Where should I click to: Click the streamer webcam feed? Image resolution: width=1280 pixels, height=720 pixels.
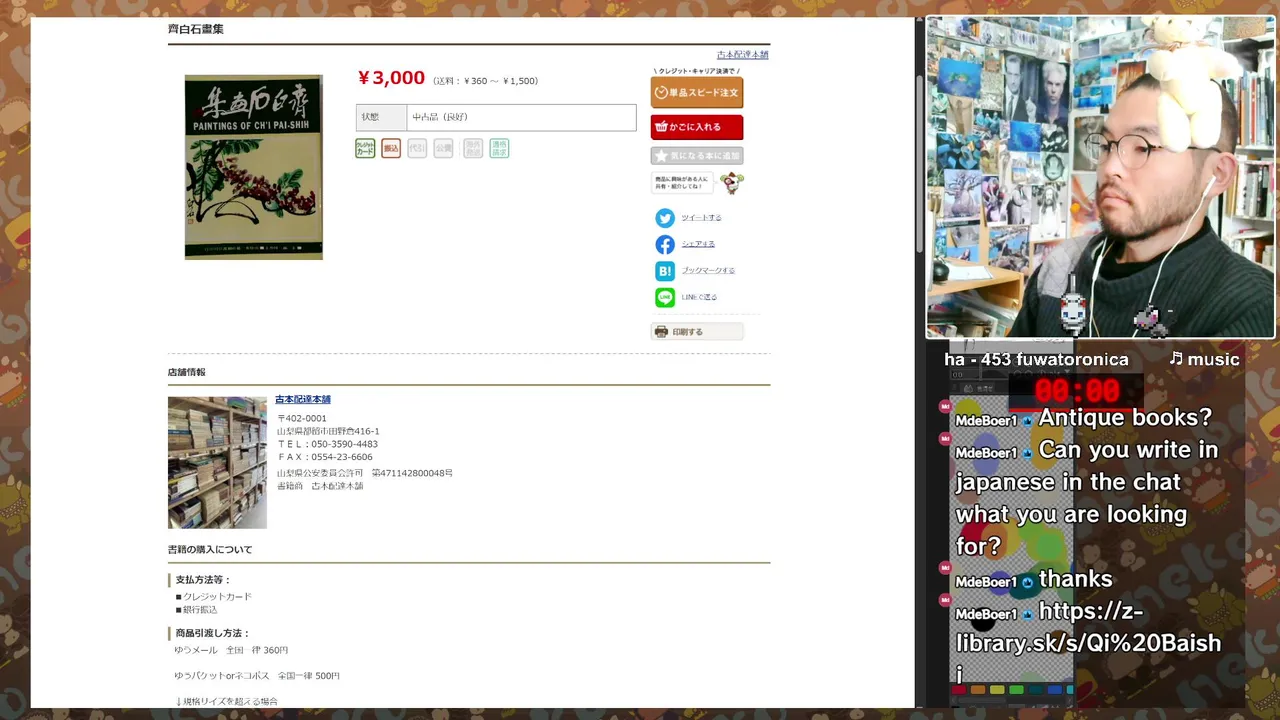point(1101,178)
